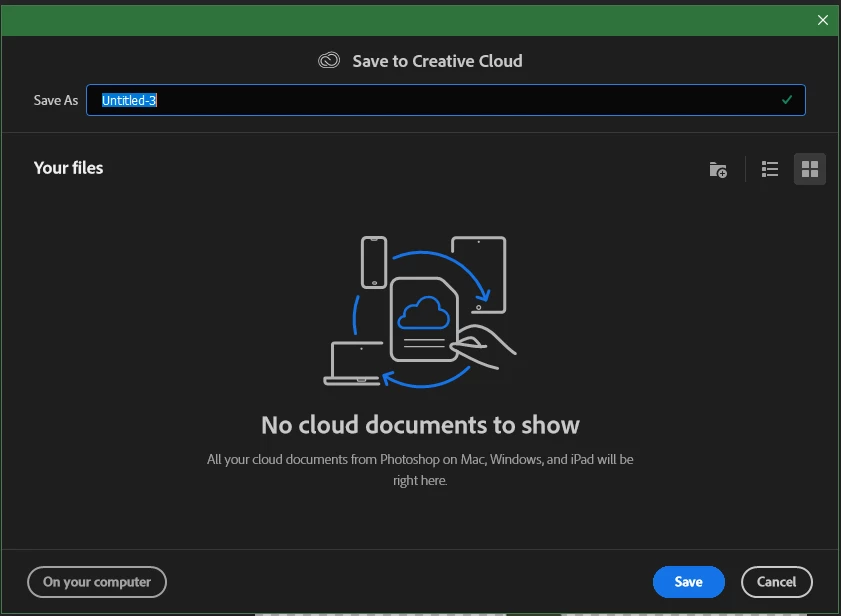Click the Creative Cloud logo icon

329,60
